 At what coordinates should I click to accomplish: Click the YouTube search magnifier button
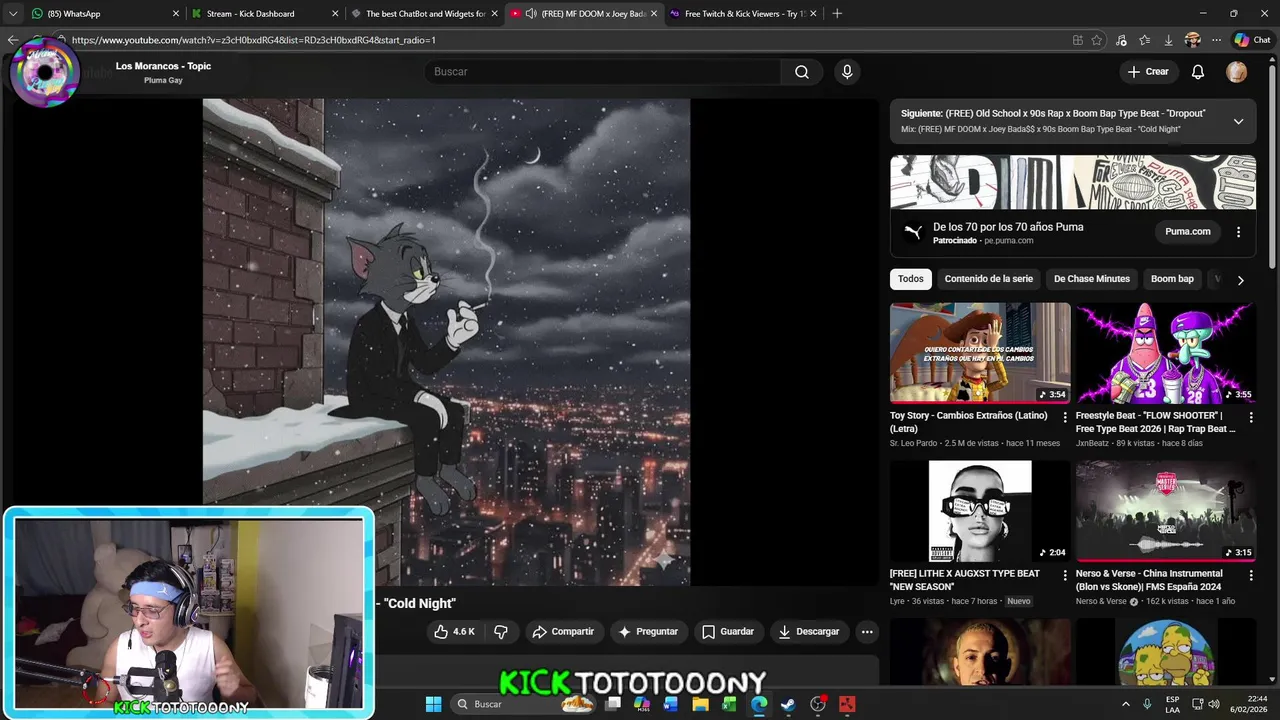[x=801, y=72]
